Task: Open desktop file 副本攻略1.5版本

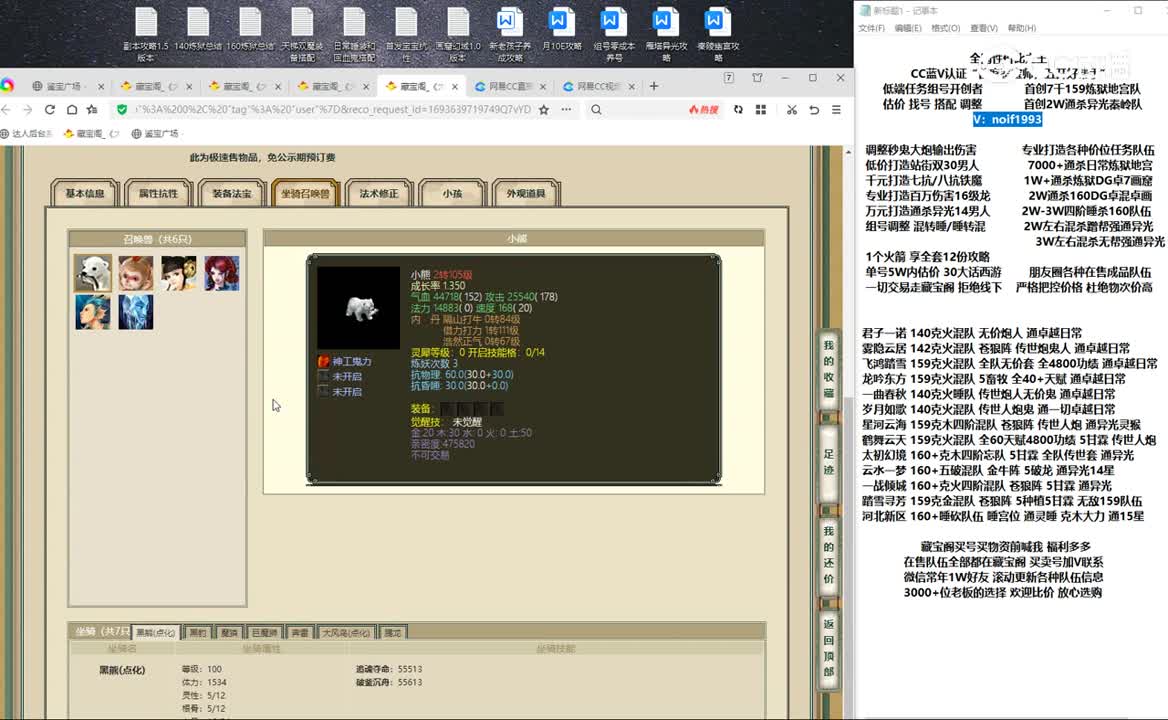Action: pyautogui.click(x=146, y=34)
